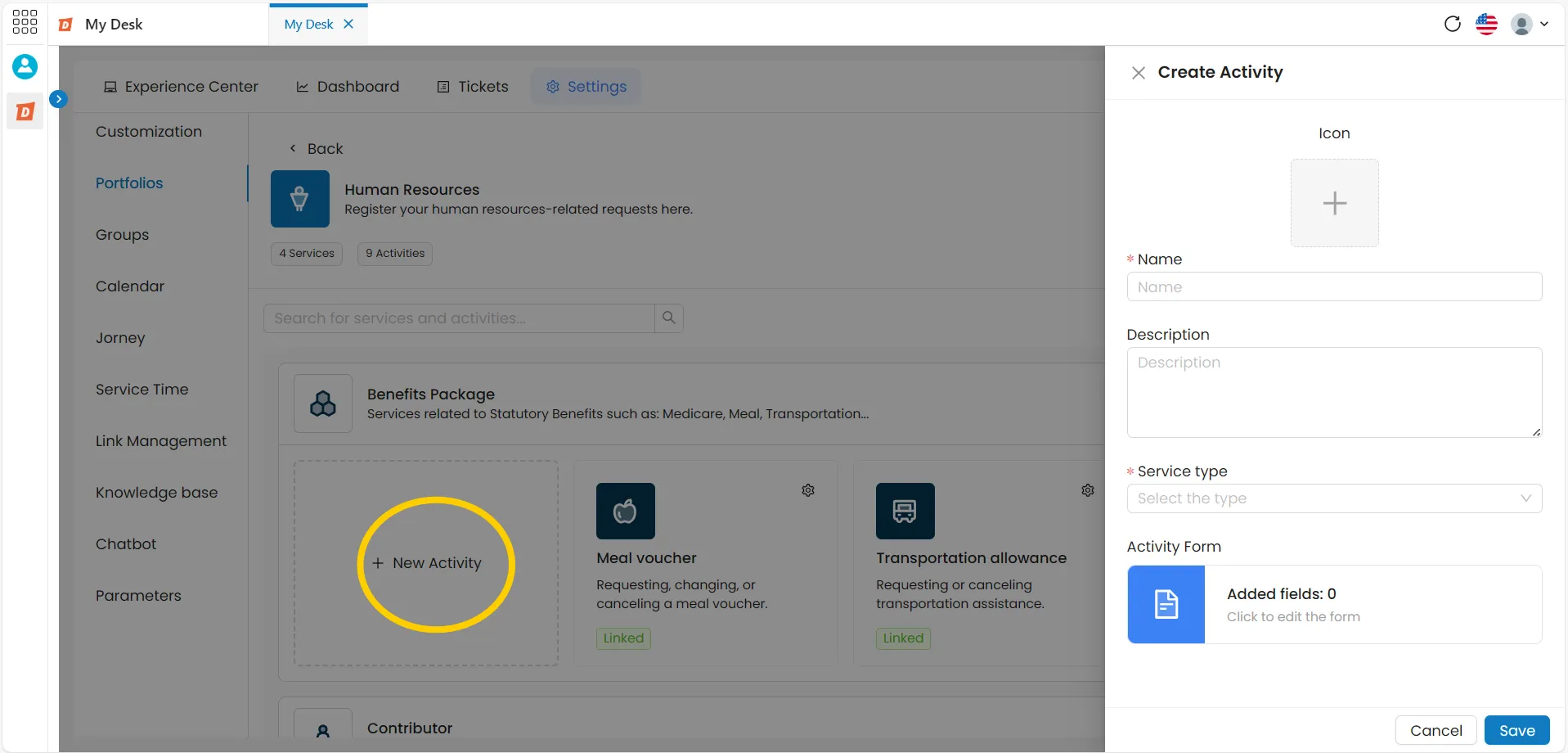Viewport: 1568px width, 753px height.
Task: Open the Experience Center tab
Action: pos(181,87)
